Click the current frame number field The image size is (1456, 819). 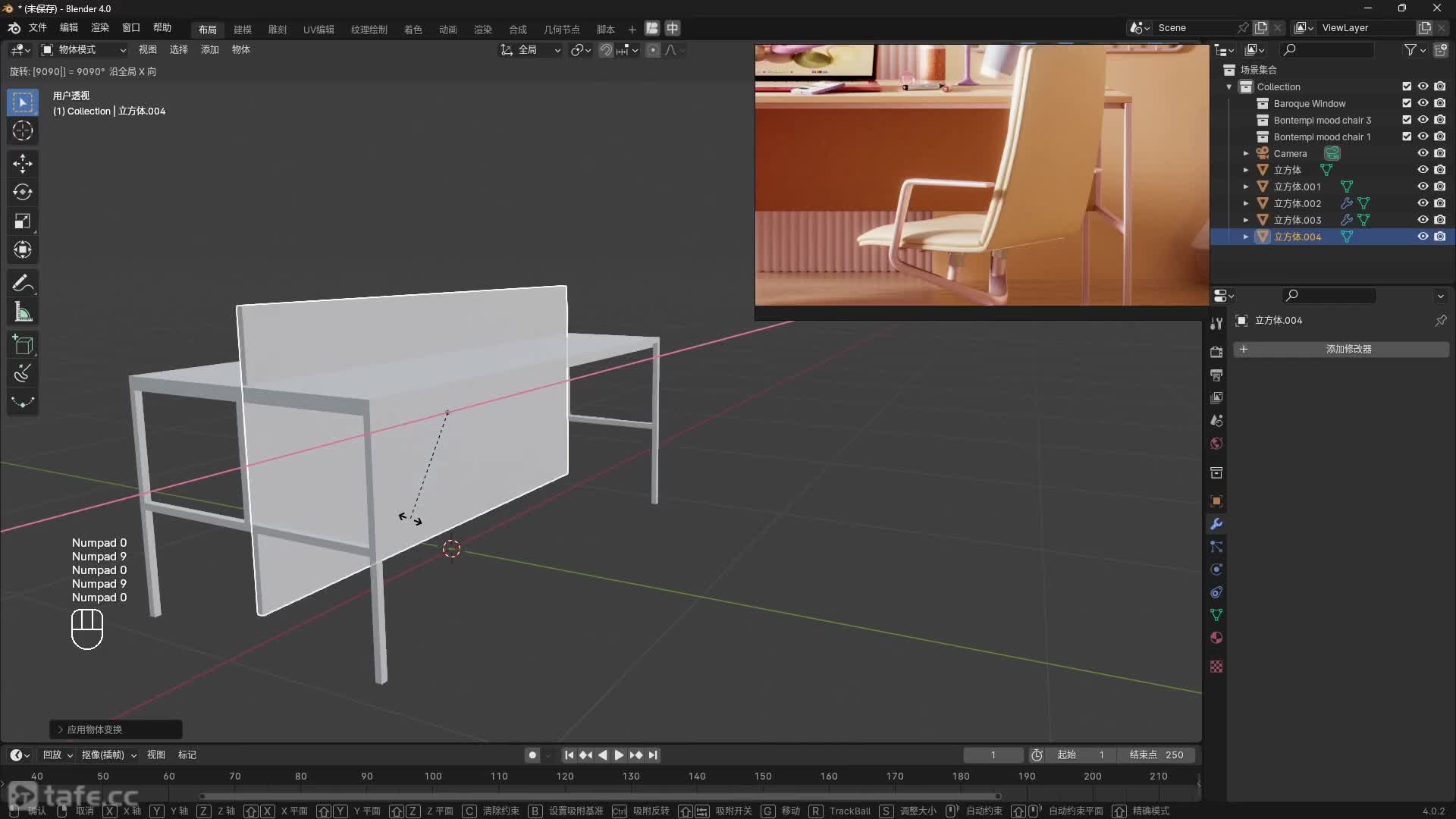[993, 755]
